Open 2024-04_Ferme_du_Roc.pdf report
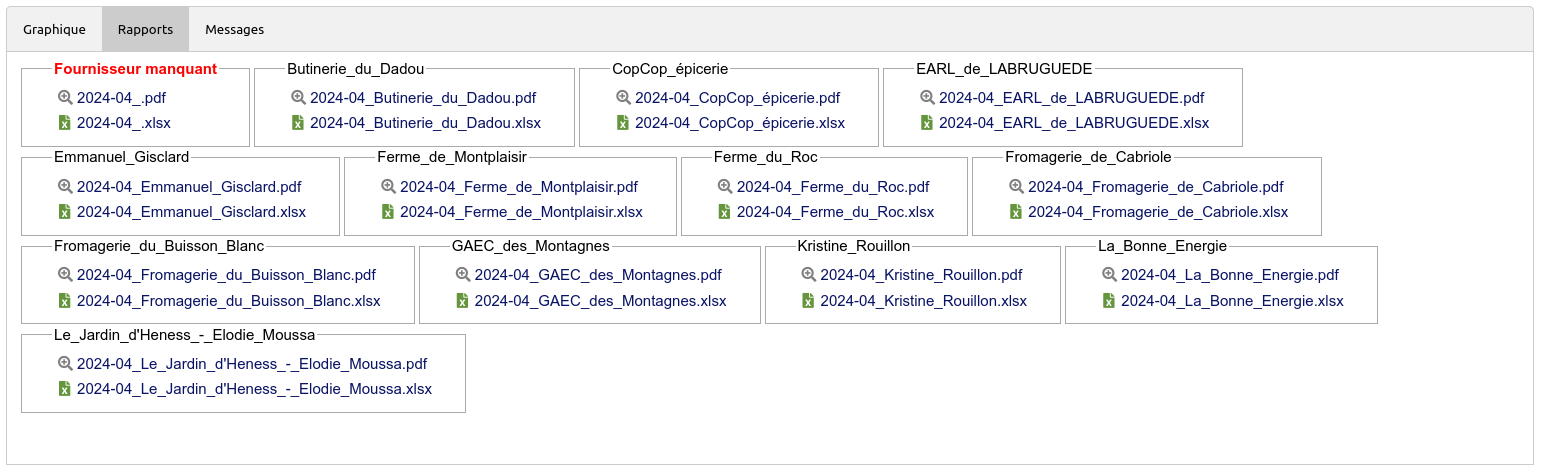 click(x=833, y=187)
